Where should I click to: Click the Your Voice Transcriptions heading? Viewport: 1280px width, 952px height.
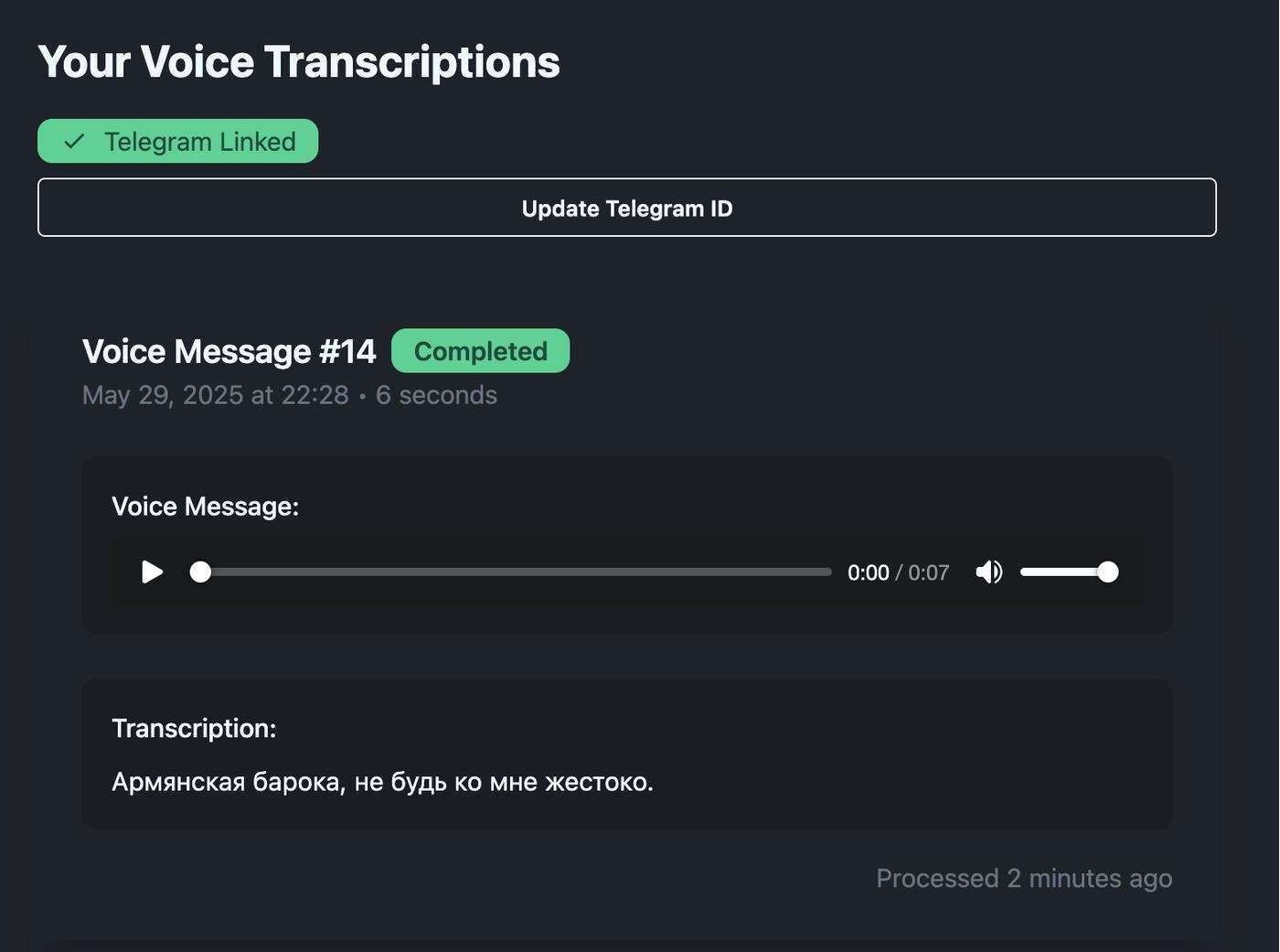pos(299,62)
